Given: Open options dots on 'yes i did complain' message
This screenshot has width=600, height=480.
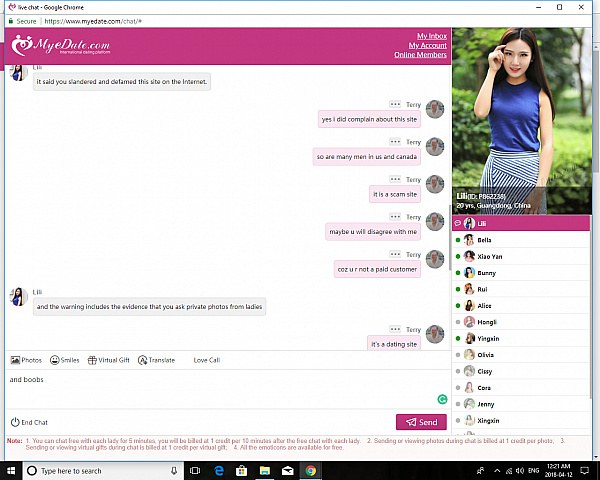Looking at the screenshot, I should point(395,104).
